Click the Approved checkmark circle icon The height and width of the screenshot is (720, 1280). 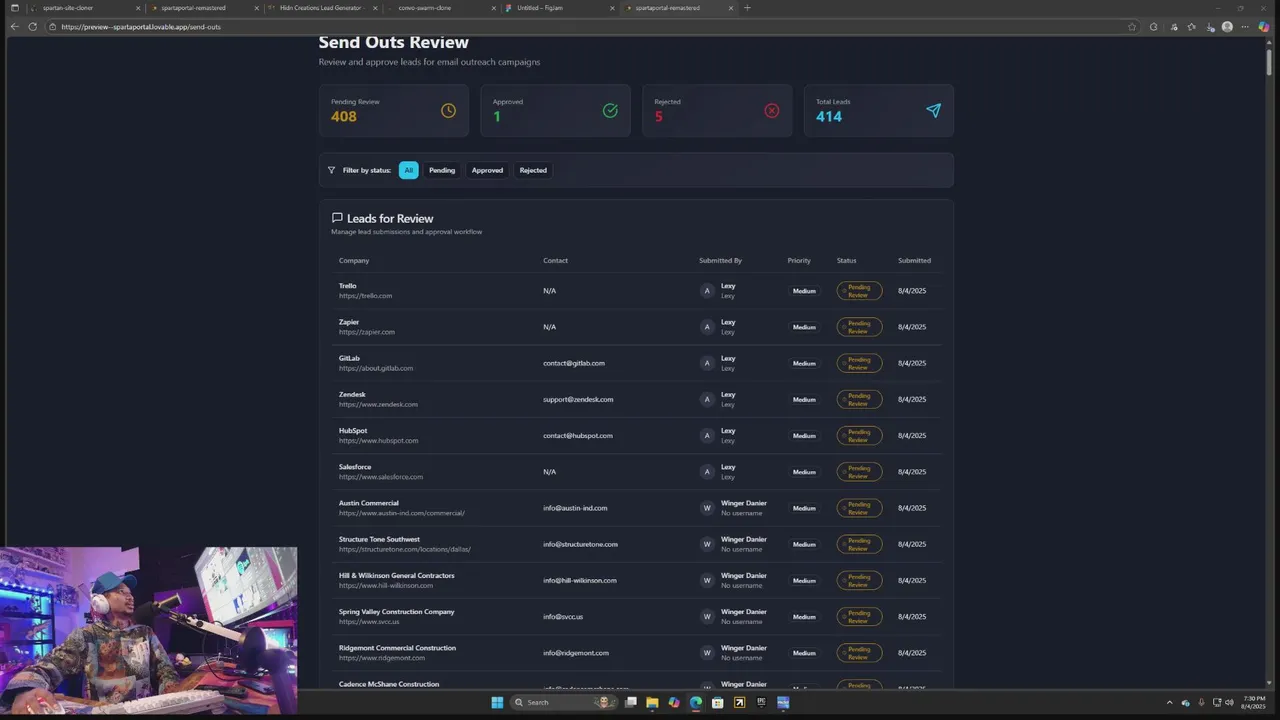click(610, 110)
